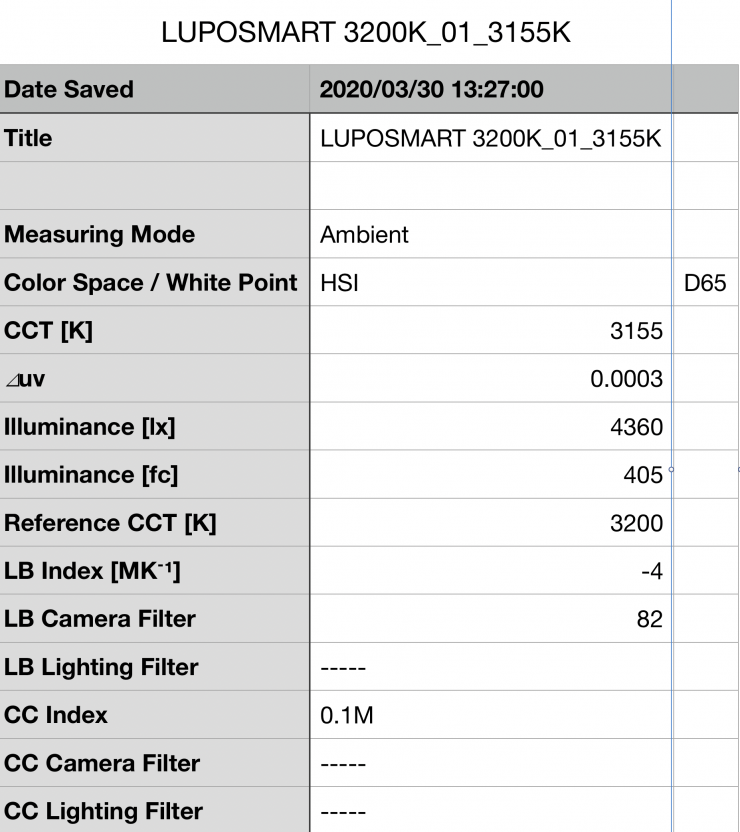Select the ⊿uv value 0.0003
This screenshot has height=832, width=740.
click(626, 379)
